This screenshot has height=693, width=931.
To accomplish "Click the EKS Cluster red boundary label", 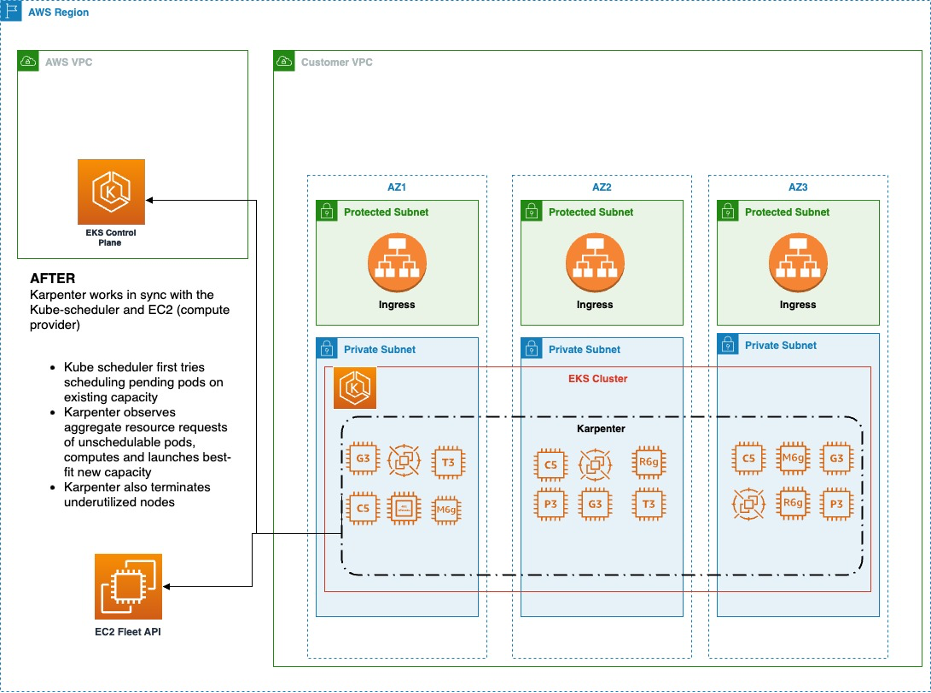I will click(x=600, y=379).
